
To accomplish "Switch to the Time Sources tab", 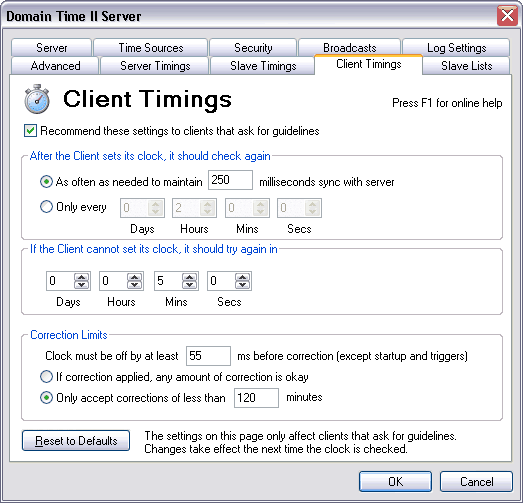I will pyautogui.click(x=151, y=48).
